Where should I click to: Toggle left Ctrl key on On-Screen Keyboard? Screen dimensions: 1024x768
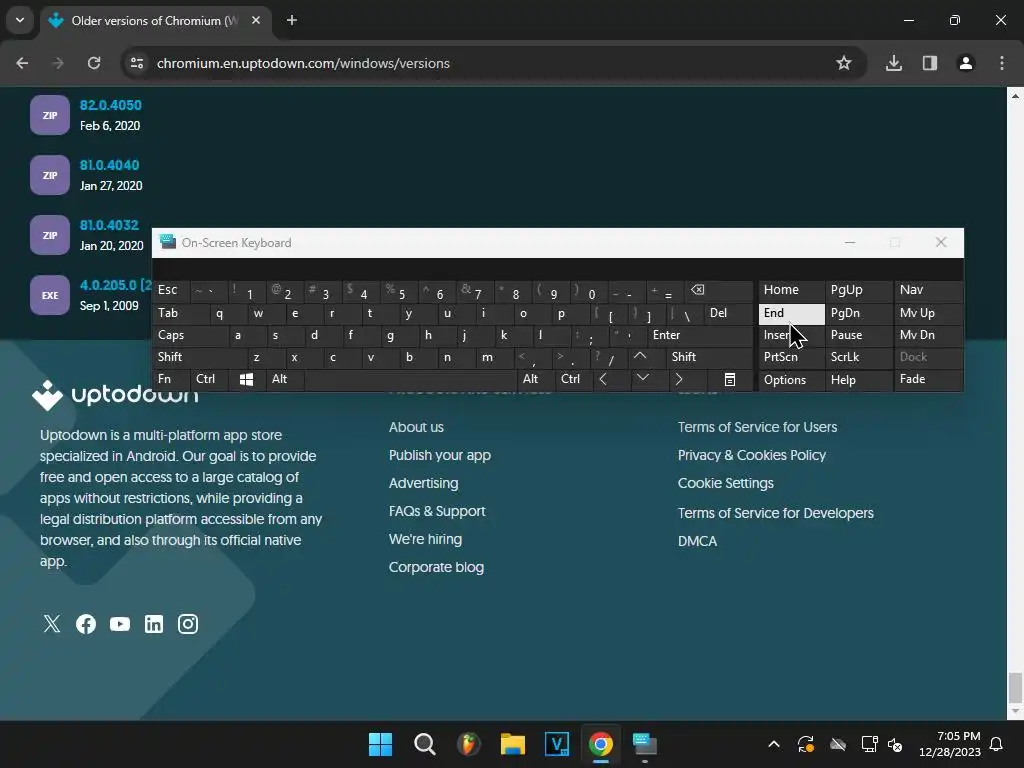209,379
